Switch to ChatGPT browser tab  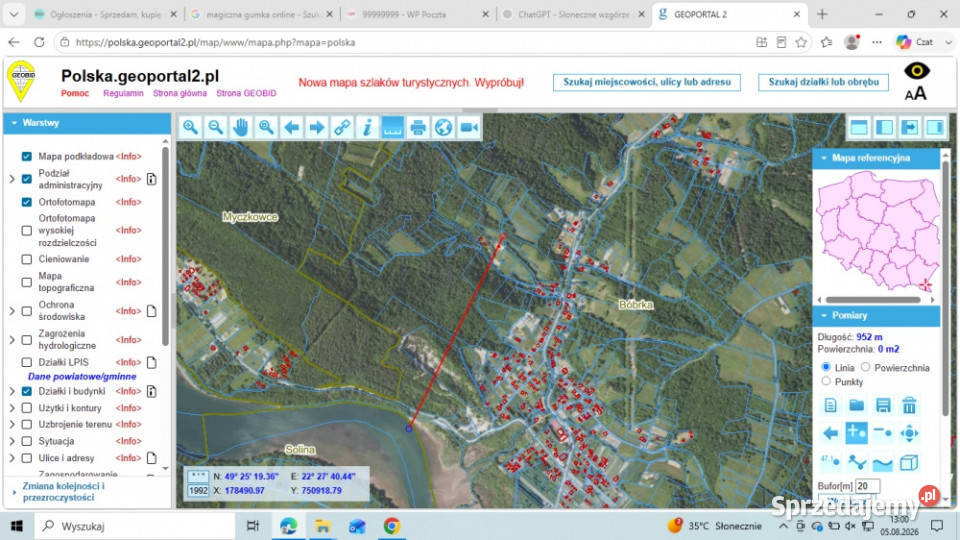pos(572,14)
